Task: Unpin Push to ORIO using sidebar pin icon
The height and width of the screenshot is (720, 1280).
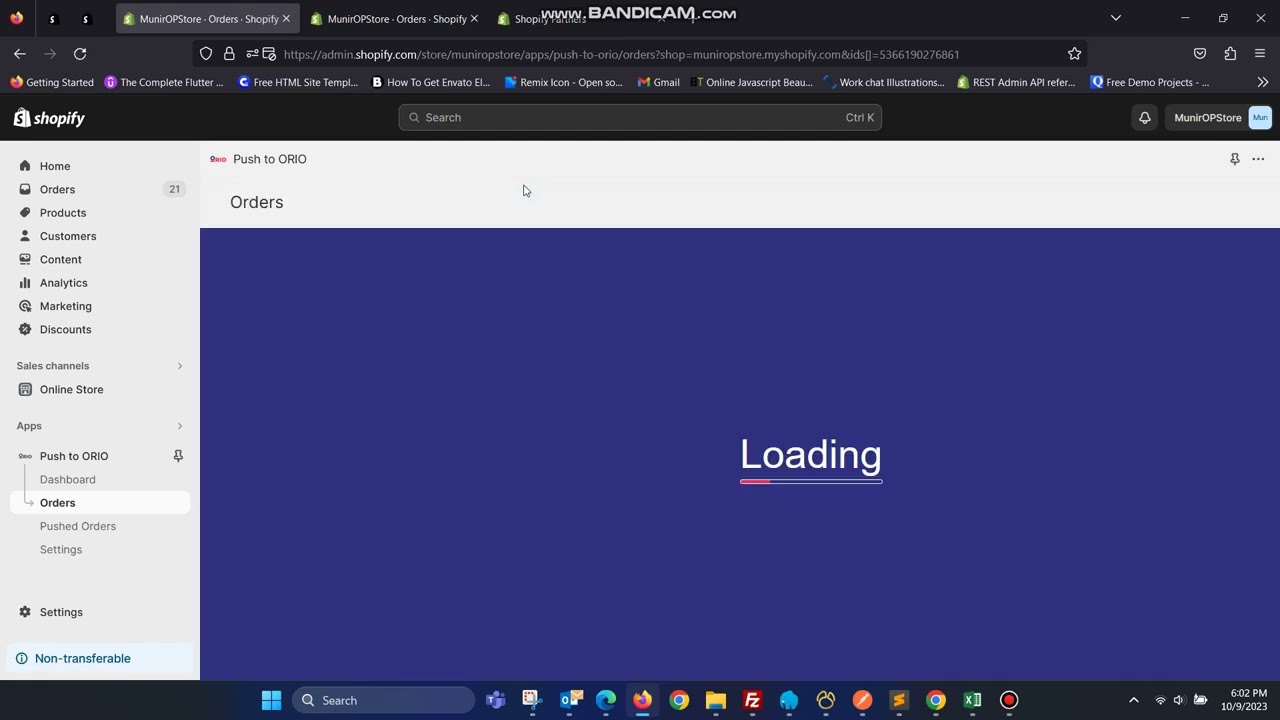Action: [178, 456]
